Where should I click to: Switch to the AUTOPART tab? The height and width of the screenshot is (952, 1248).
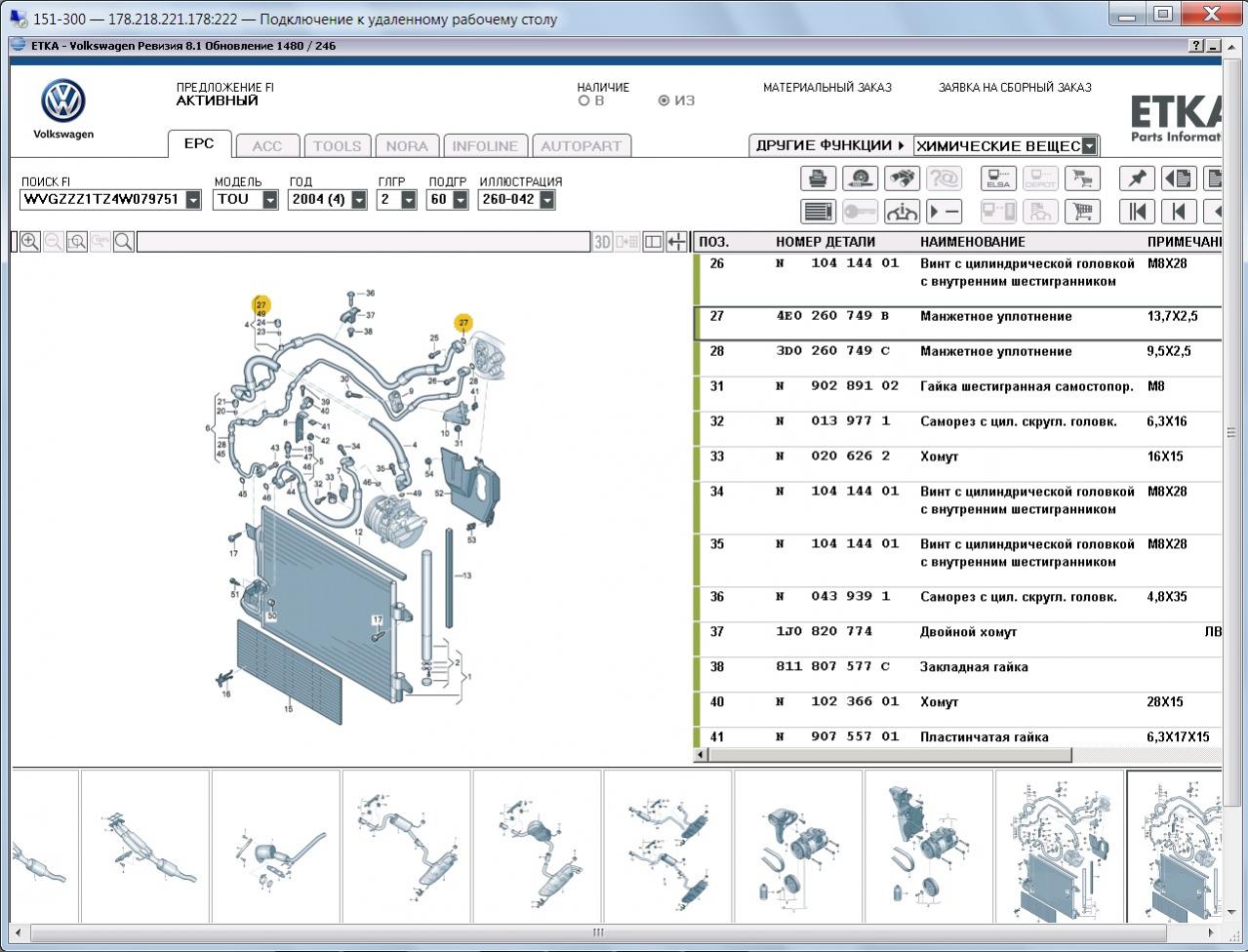tap(582, 145)
